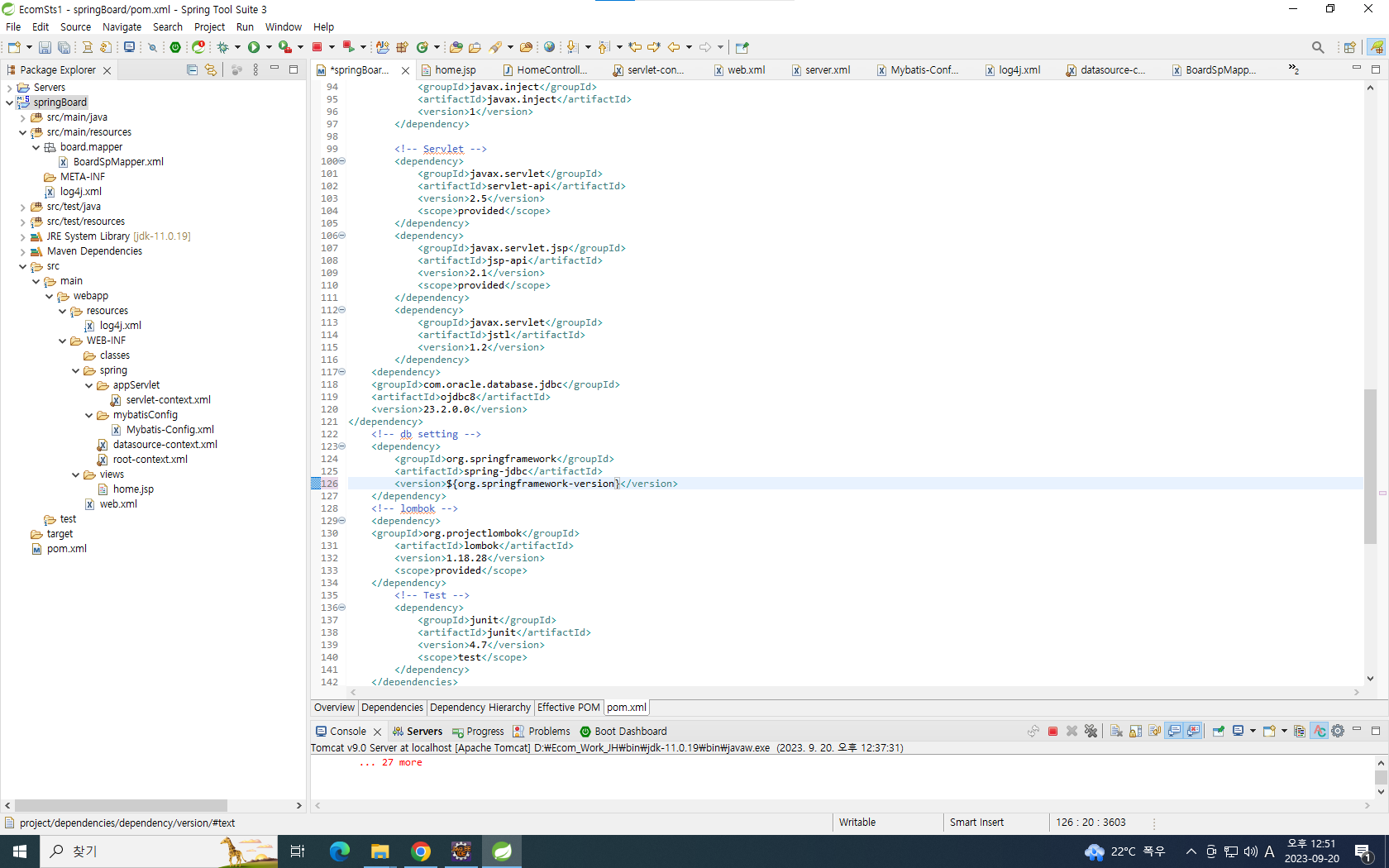Show hidden editor tabs list

(x=1293, y=70)
